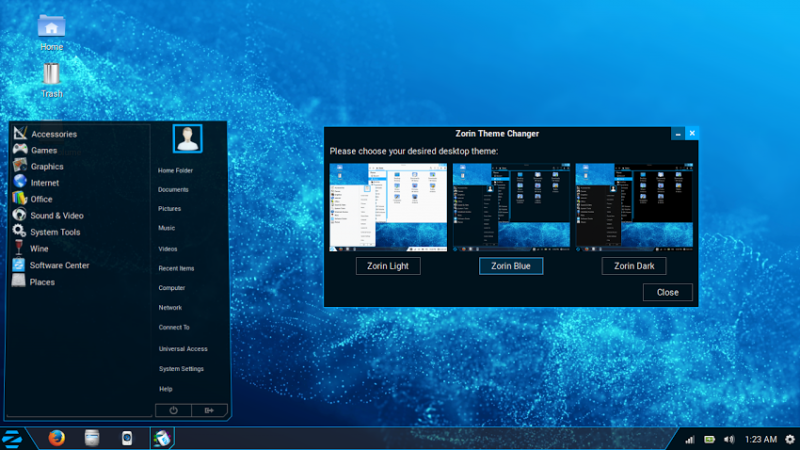The height and width of the screenshot is (450, 800).
Task: Apply the Zorin Blue theme button
Action: point(511,266)
